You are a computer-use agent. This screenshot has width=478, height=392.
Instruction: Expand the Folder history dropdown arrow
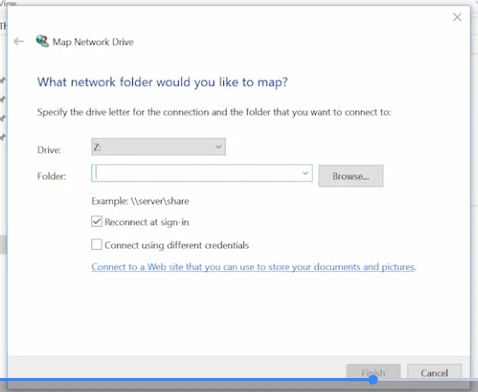pos(305,173)
